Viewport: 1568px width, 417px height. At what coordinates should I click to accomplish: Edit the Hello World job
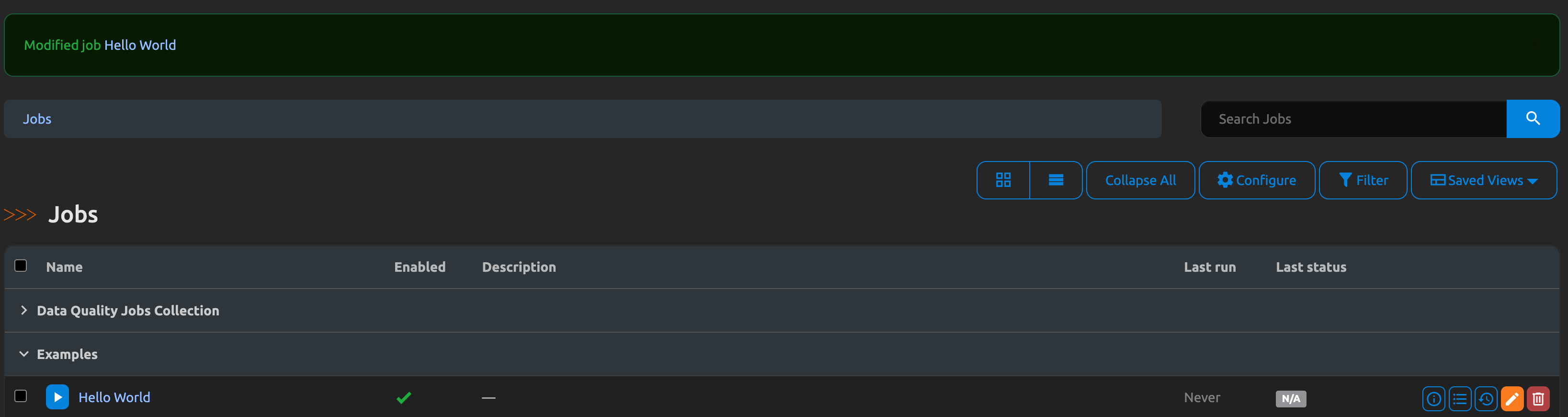pos(1511,399)
